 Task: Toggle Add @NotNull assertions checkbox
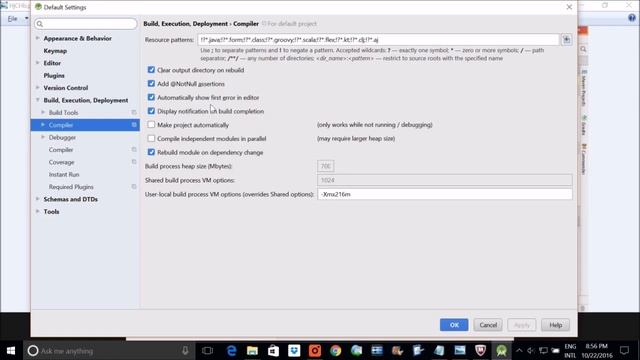pyautogui.click(x=151, y=84)
